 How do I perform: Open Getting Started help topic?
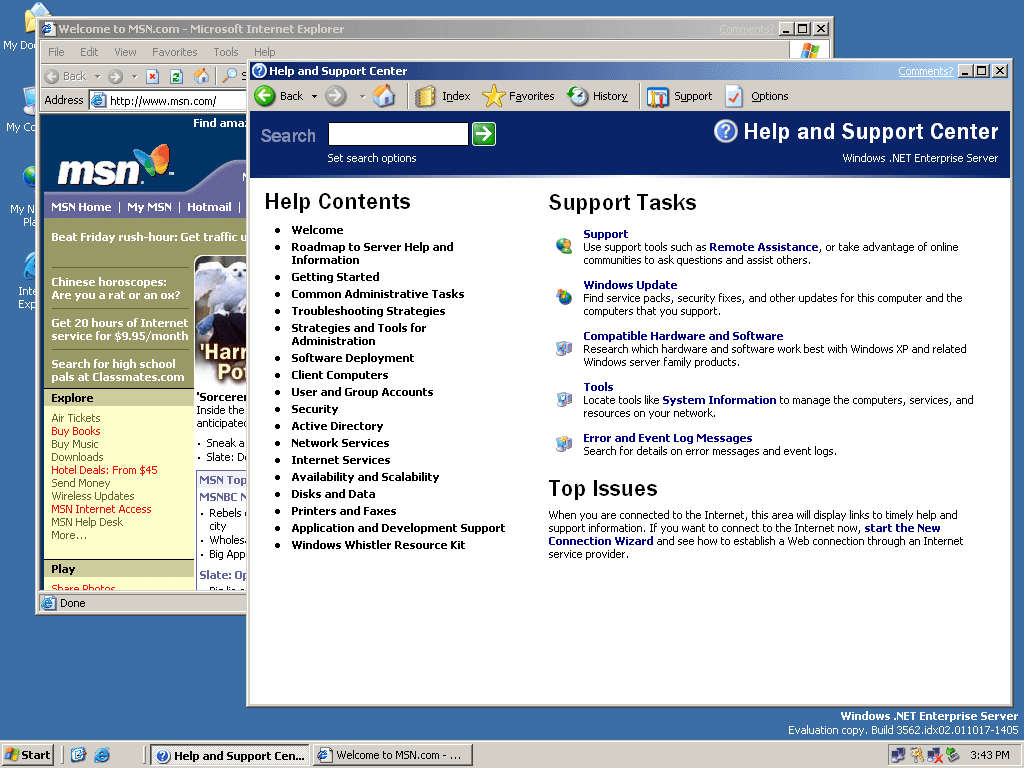(x=335, y=277)
